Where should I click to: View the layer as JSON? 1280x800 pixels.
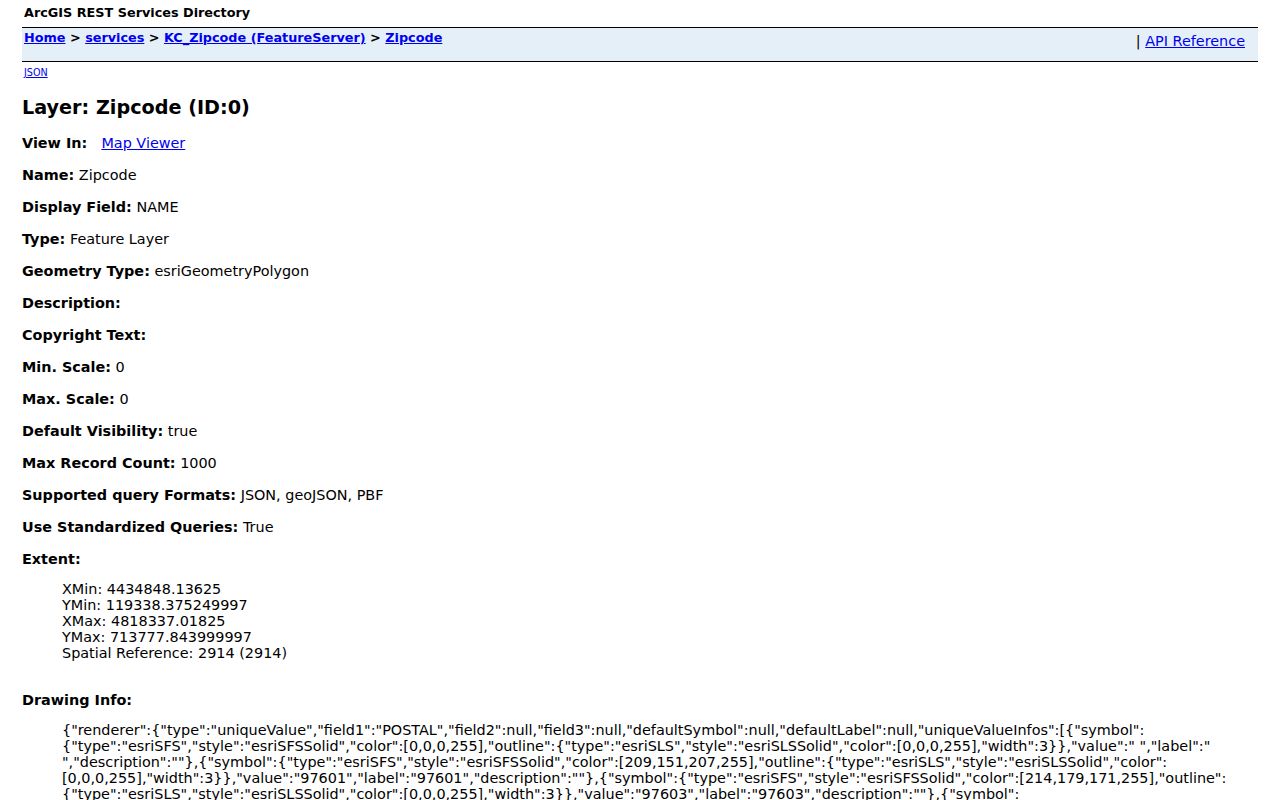click(x=35, y=72)
